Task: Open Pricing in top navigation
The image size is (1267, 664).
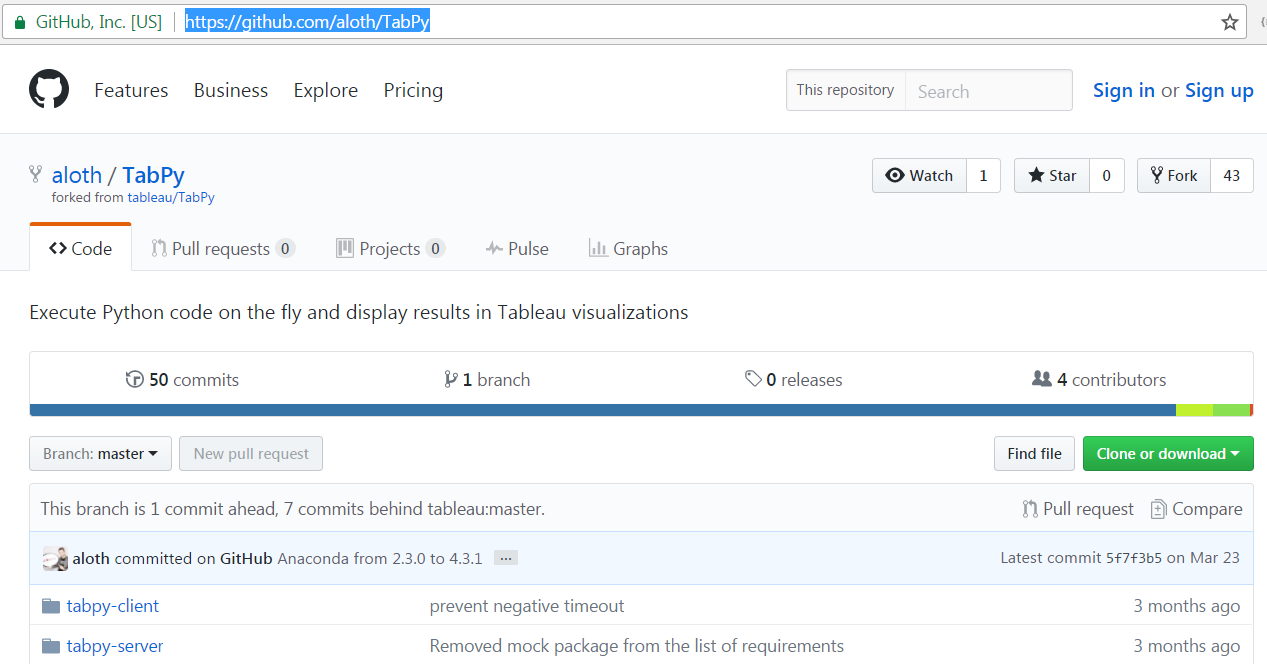Action: point(413,90)
